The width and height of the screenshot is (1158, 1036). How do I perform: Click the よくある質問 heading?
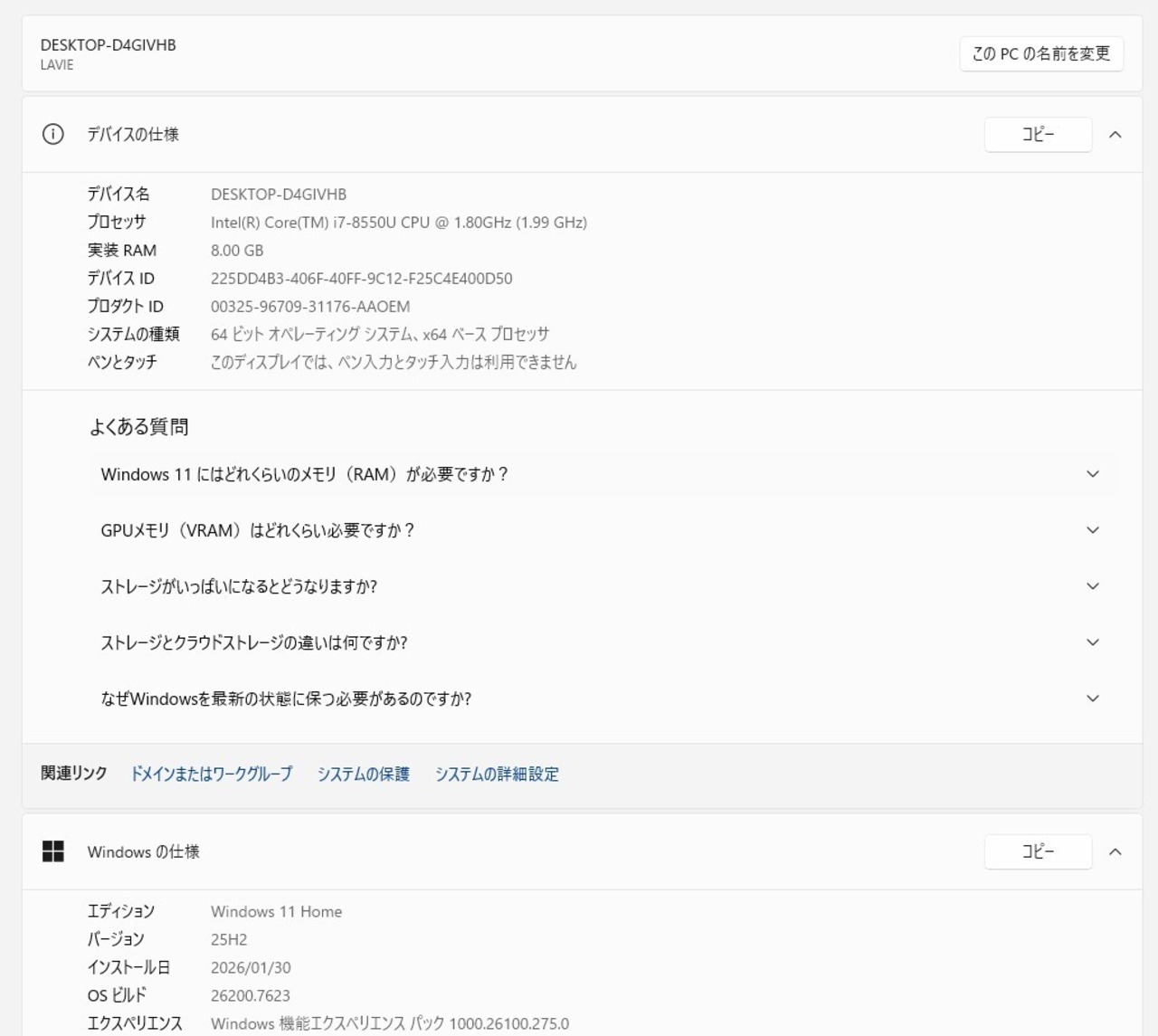139,427
